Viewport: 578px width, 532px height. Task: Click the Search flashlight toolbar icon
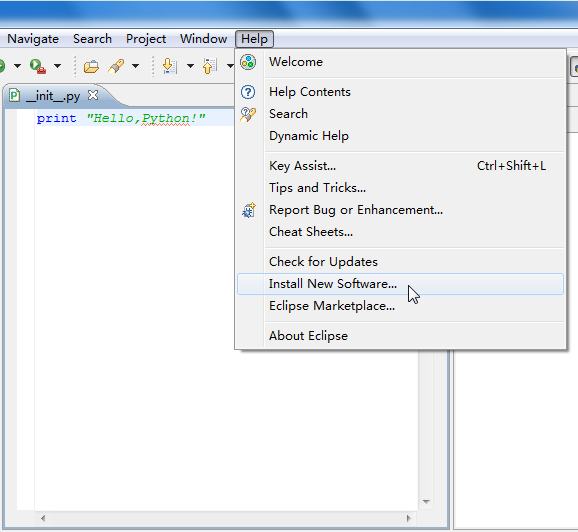point(116,66)
